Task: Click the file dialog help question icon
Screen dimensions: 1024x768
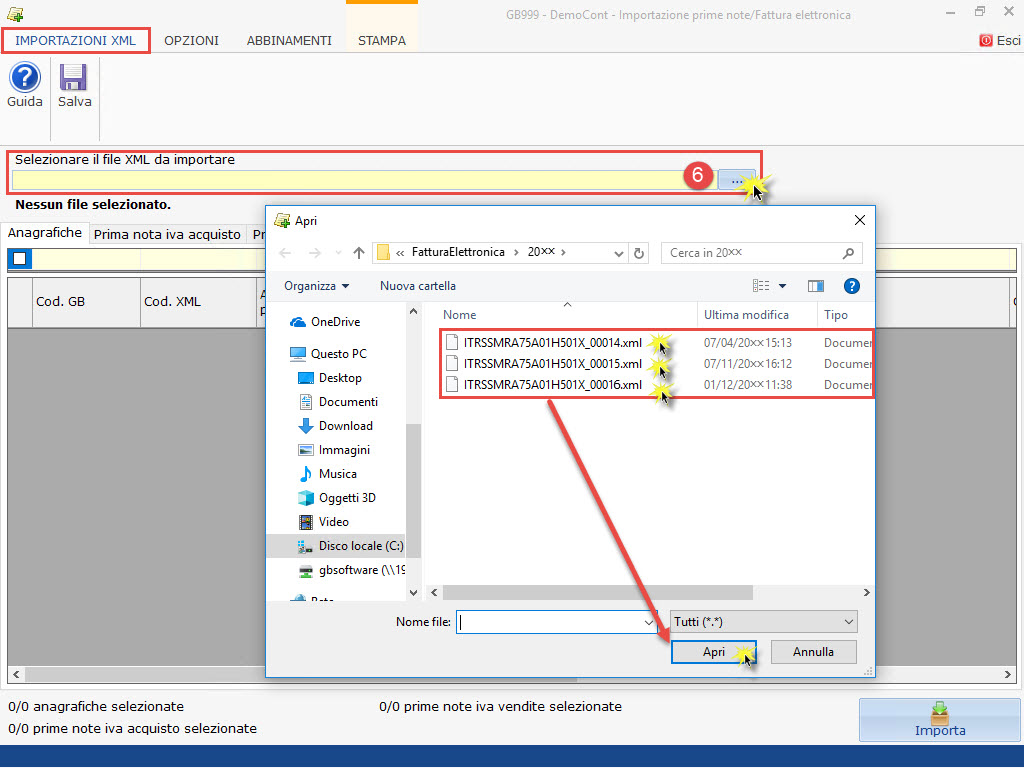Action: pyautogui.click(x=852, y=286)
